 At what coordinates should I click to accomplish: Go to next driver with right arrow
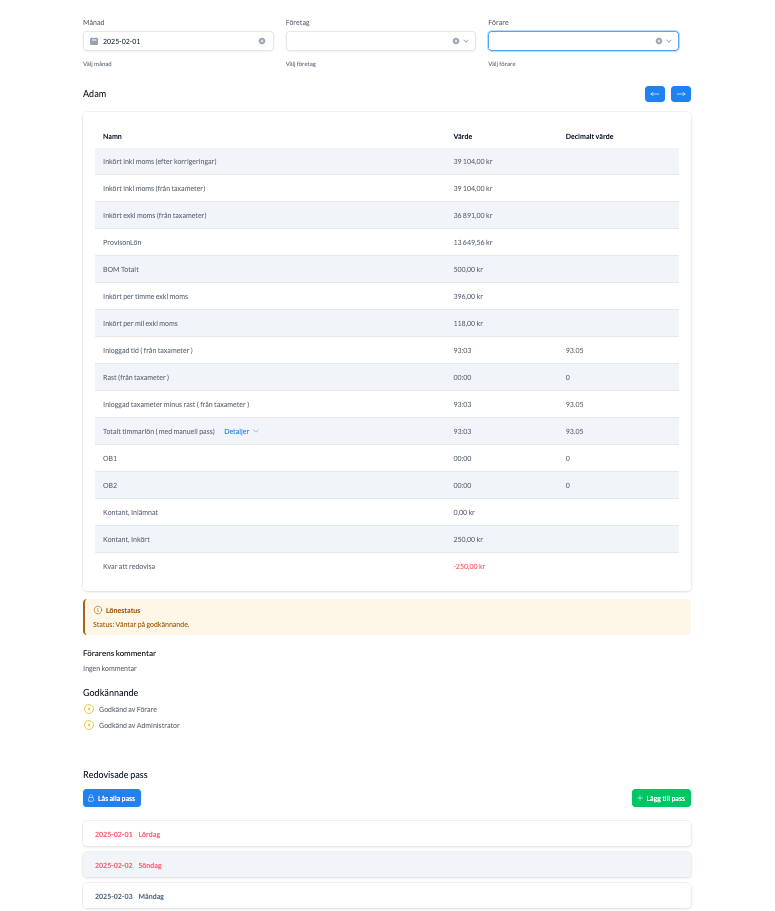pyautogui.click(x=681, y=94)
